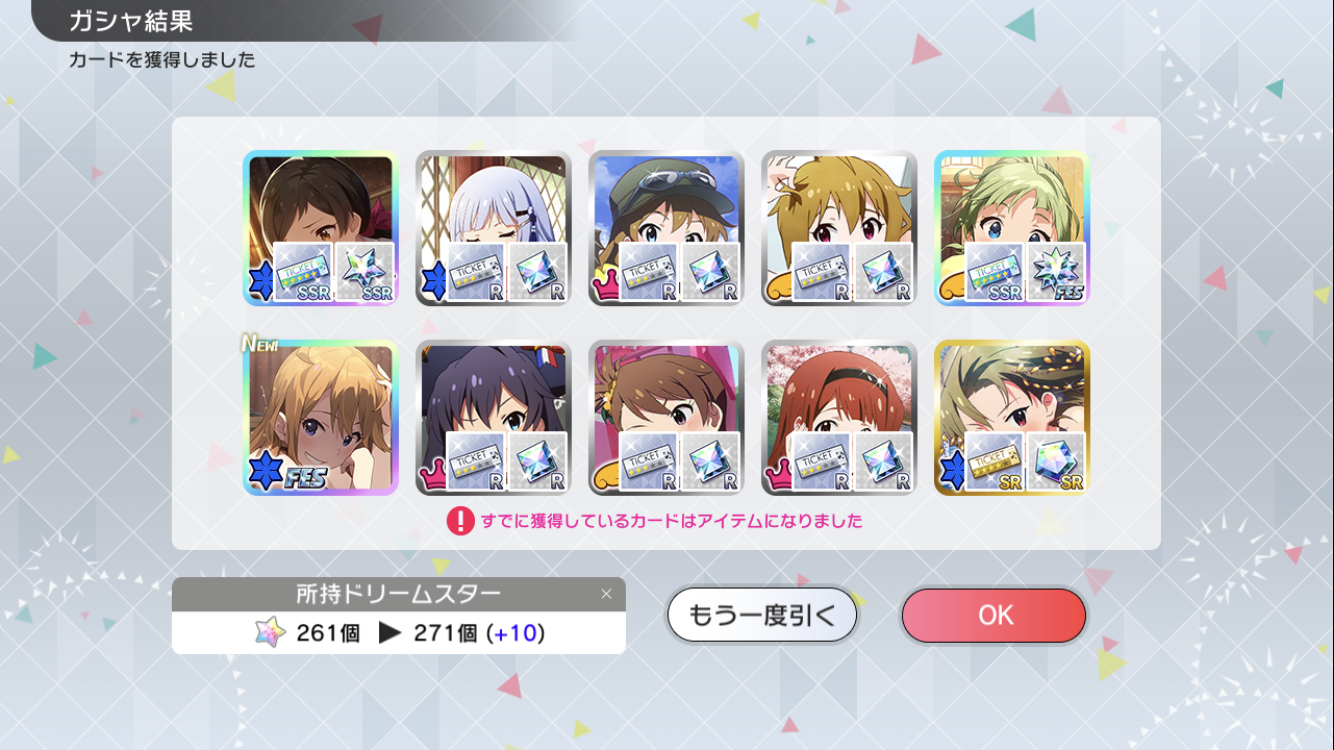Open the gold-framed SR card
Image resolution: width=1334 pixels, height=750 pixels.
pyautogui.click(x=1012, y=417)
